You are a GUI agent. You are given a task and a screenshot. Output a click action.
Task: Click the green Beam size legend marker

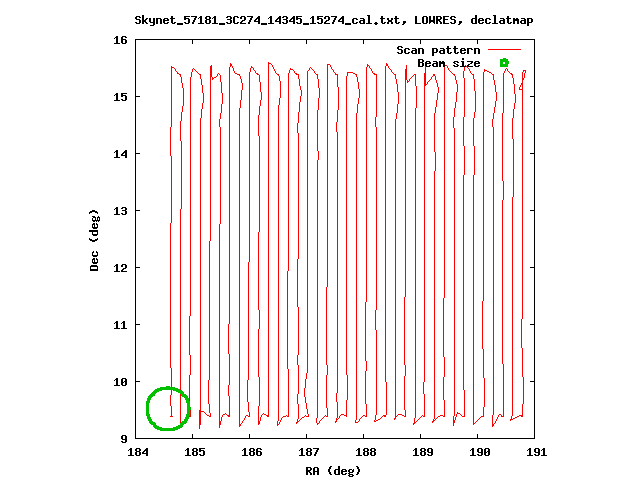pyautogui.click(x=504, y=63)
